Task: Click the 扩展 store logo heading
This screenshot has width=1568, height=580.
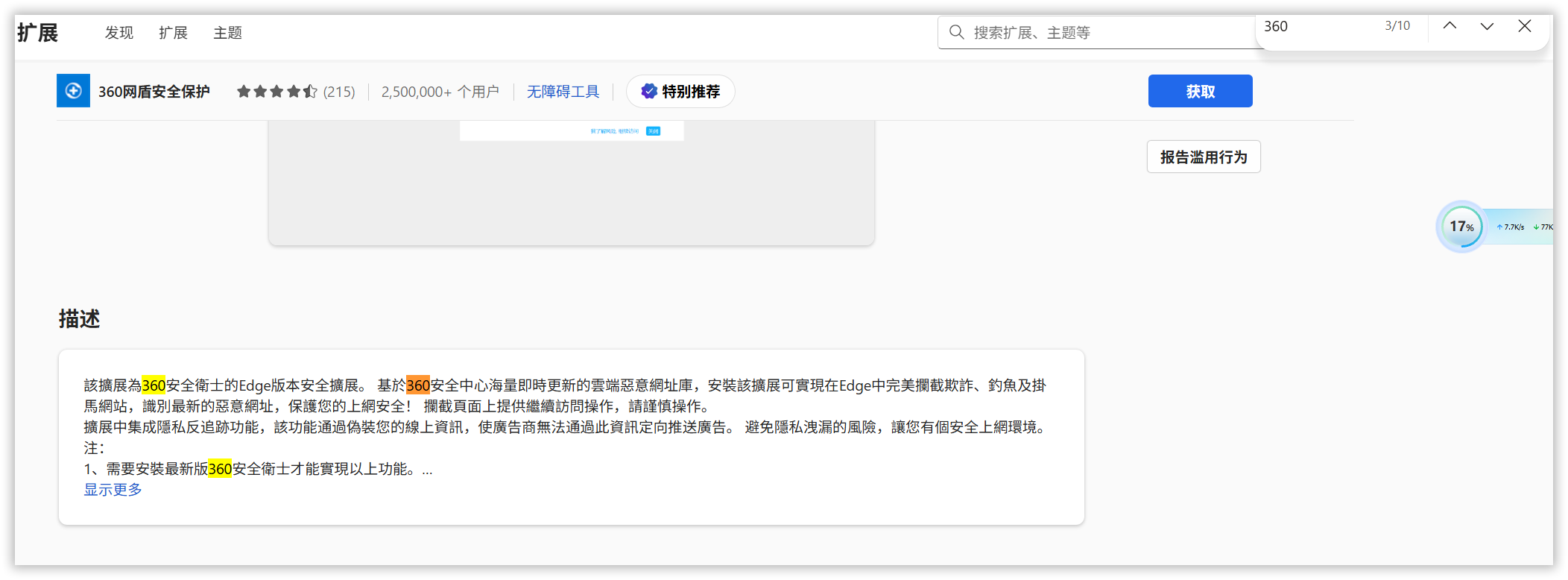Action: click(x=38, y=33)
